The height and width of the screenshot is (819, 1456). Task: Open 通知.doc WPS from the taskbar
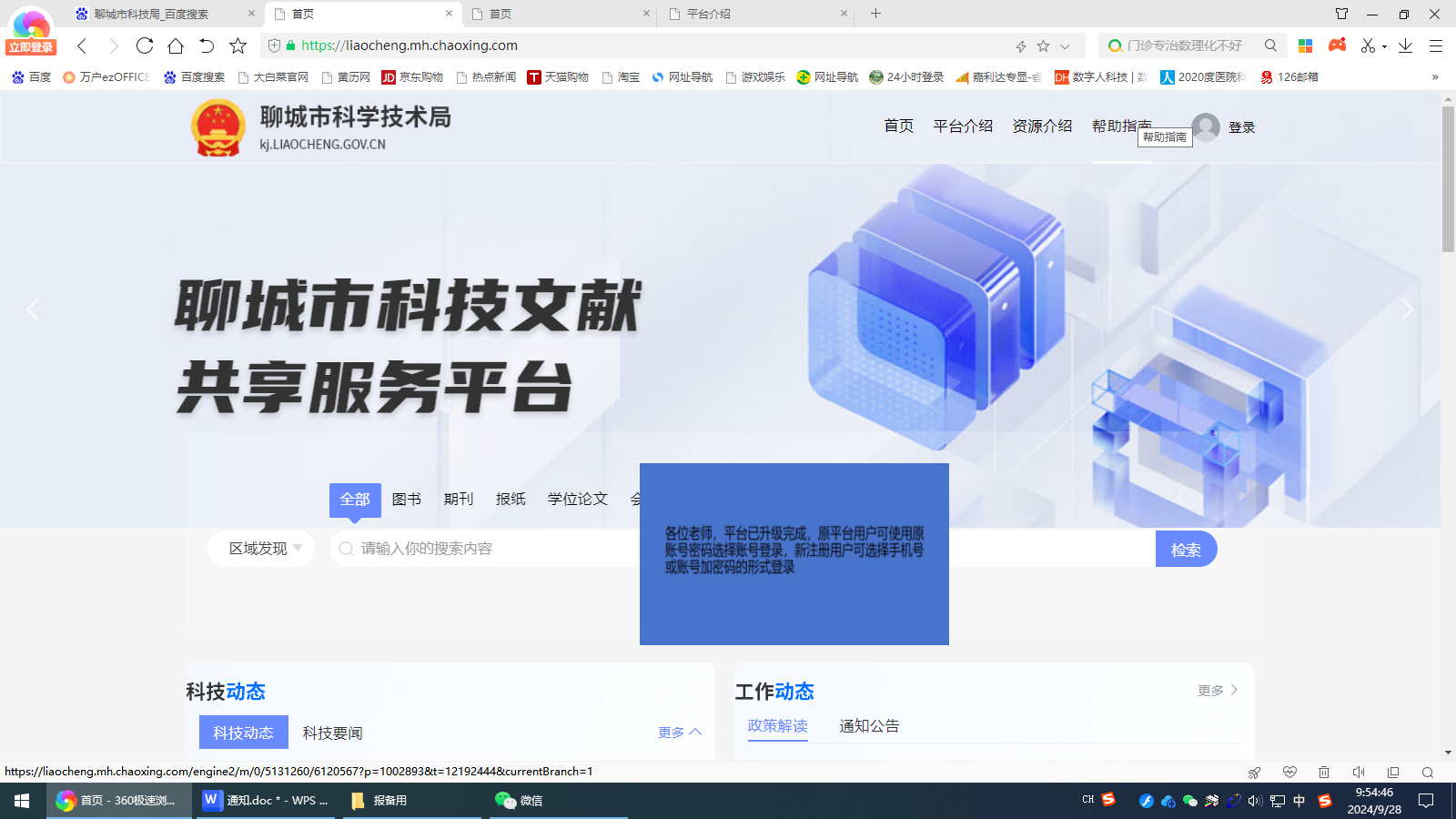pos(266,801)
